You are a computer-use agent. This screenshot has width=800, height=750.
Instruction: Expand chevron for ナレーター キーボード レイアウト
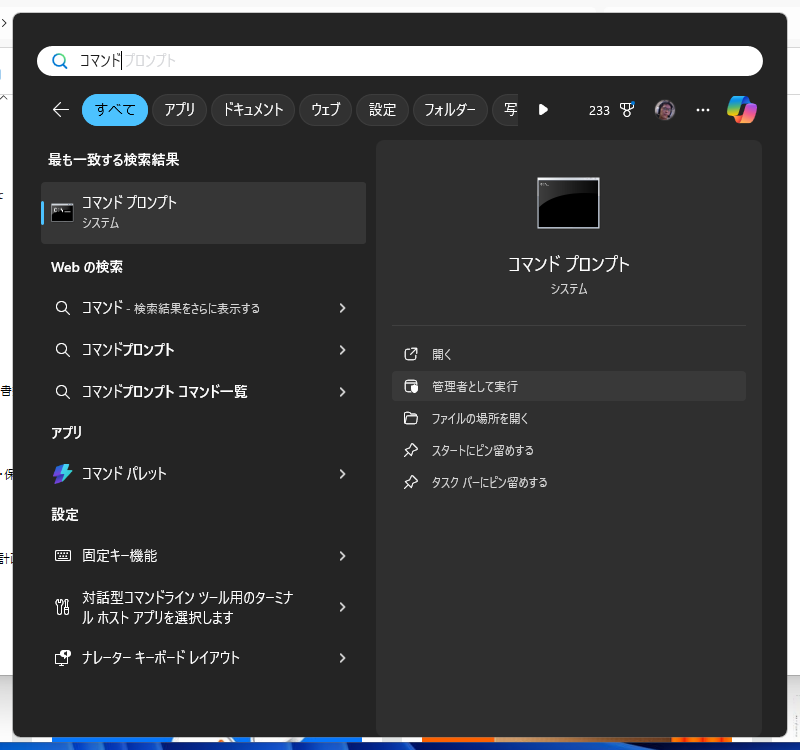[342, 658]
